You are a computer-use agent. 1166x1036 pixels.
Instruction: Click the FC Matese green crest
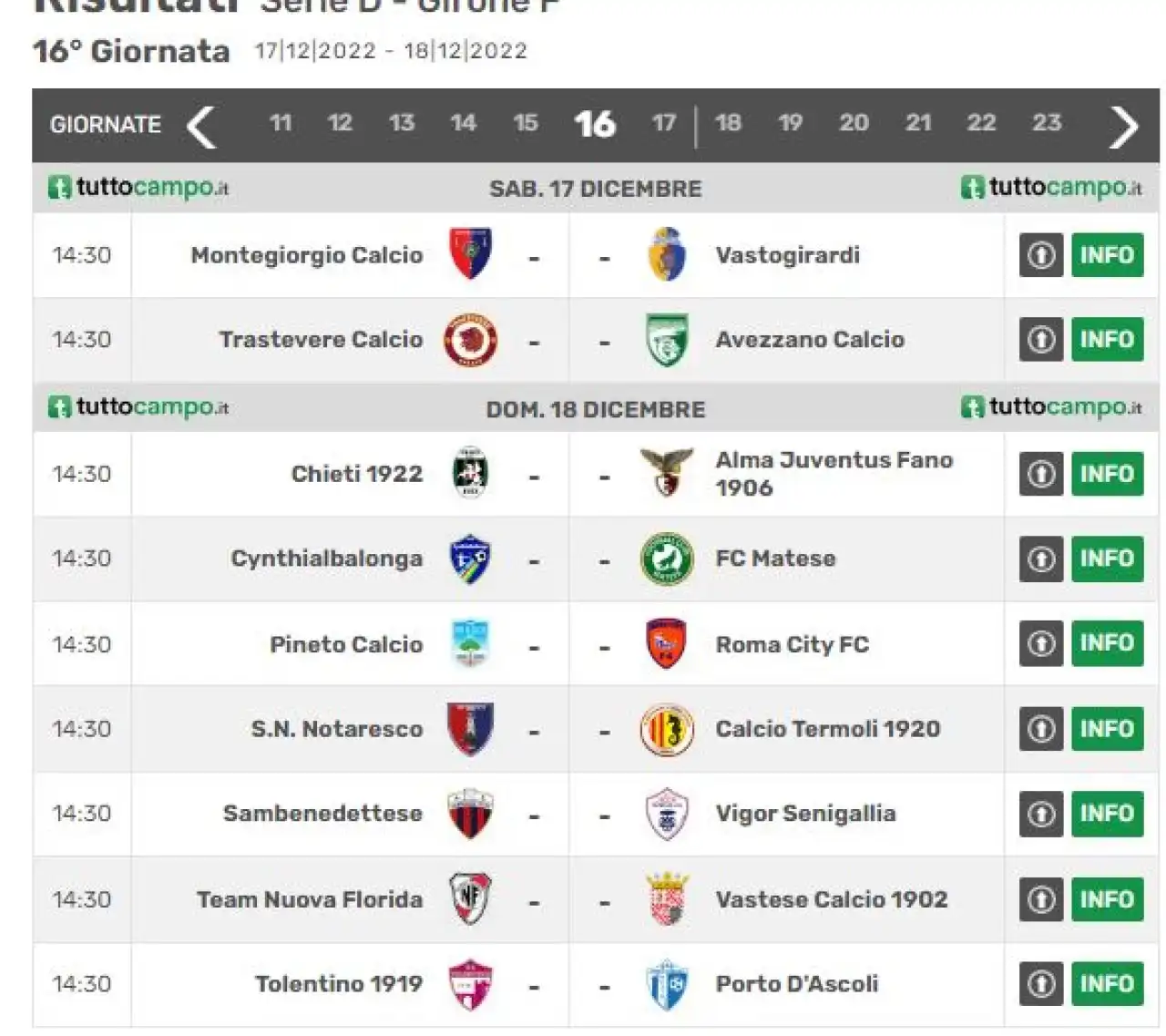point(666,559)
